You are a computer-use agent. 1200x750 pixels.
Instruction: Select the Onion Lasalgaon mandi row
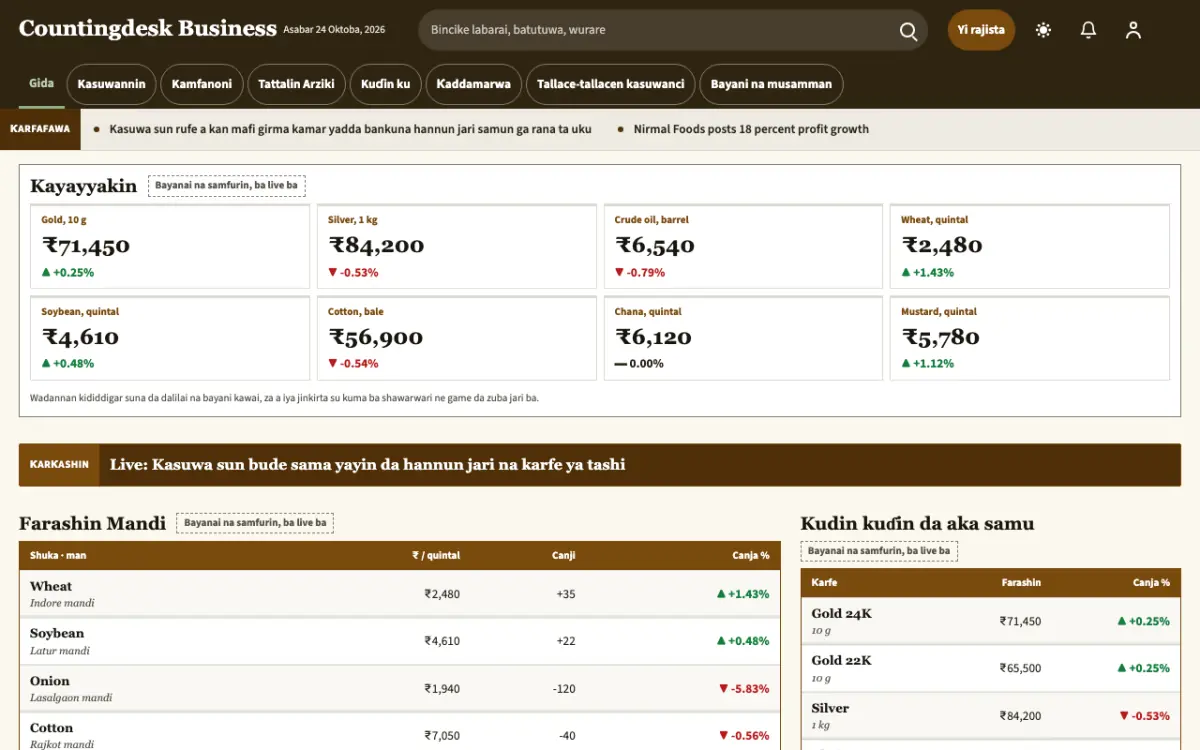(400, 688)
